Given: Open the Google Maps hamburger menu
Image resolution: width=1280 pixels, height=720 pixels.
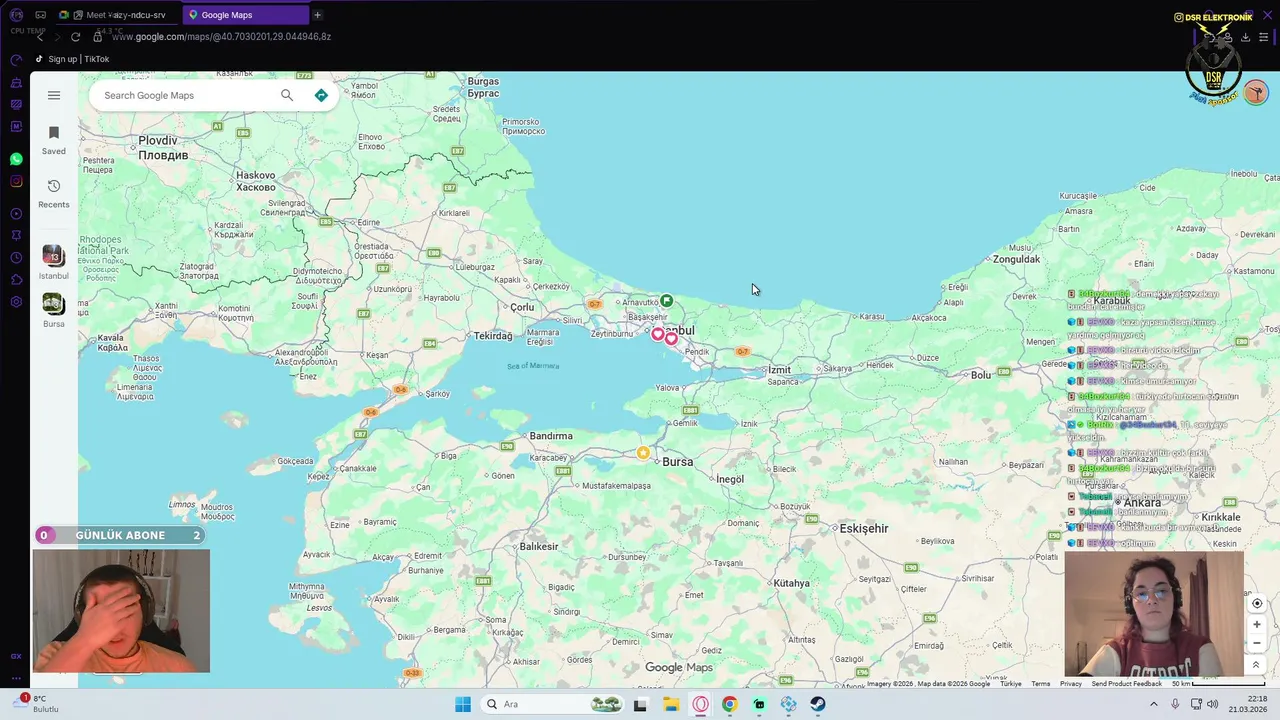Looking at the screenshot, I should (x=54, y=95).
